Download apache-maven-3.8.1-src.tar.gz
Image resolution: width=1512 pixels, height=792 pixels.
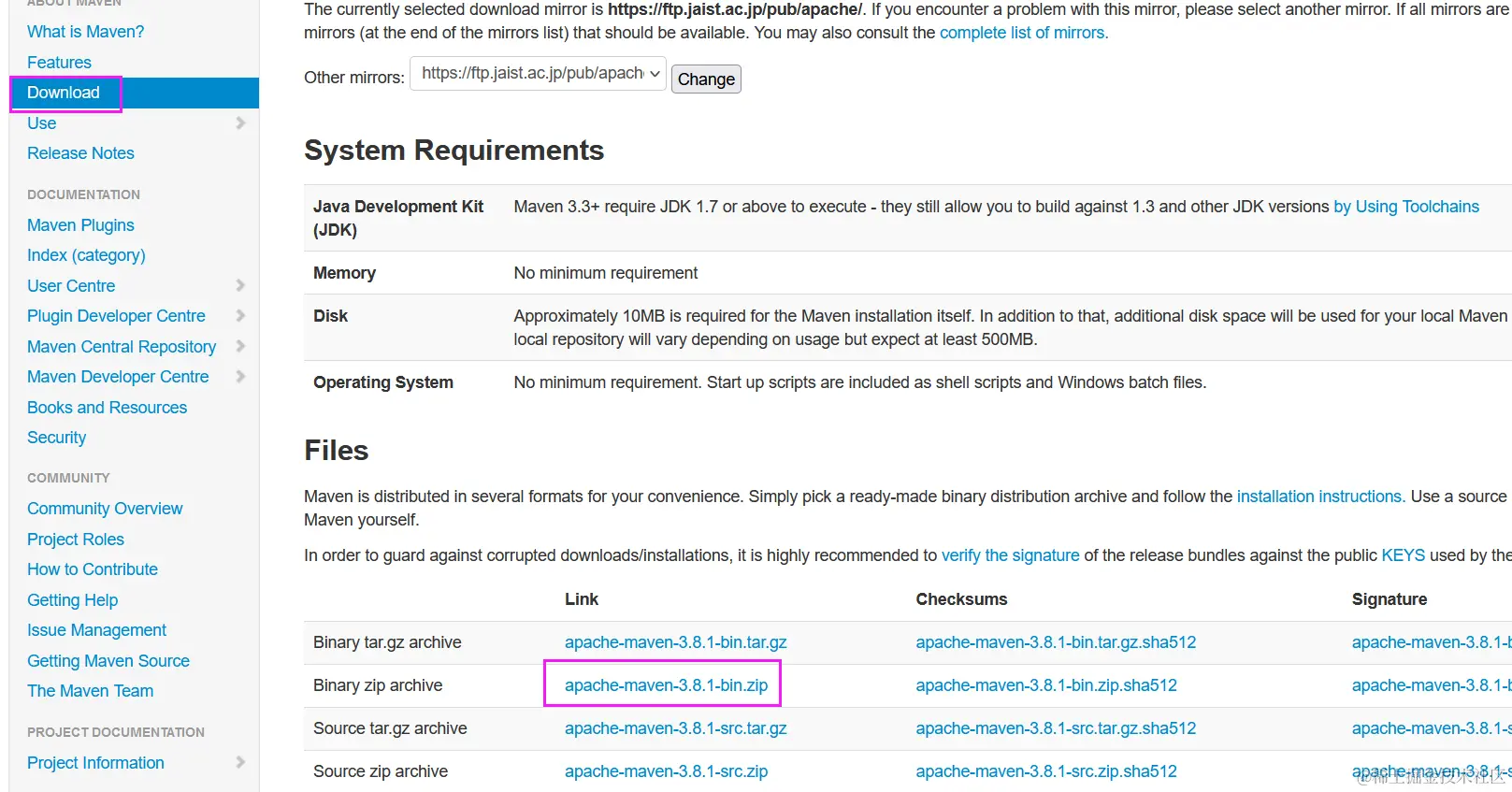[676, 728]
